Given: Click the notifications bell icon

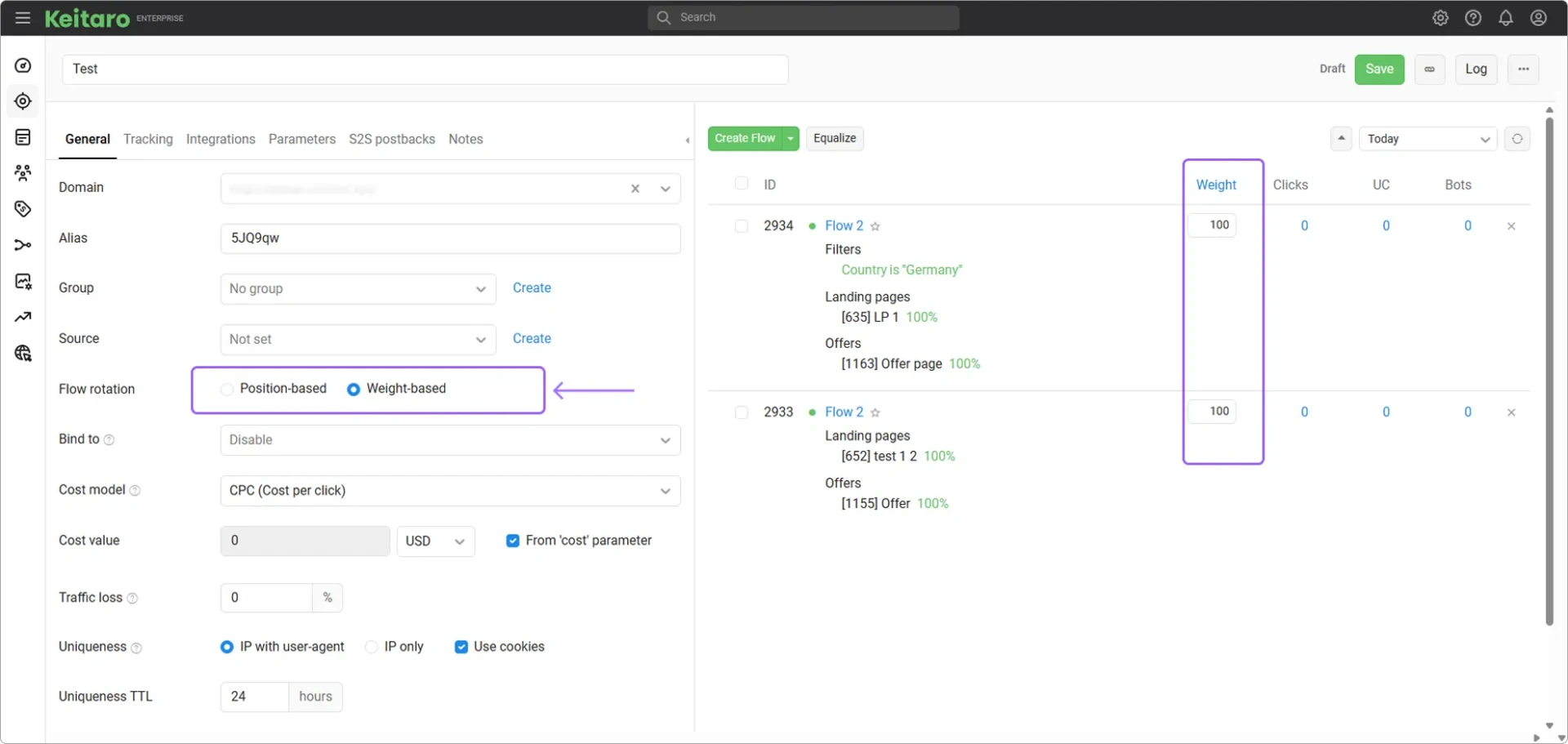Looking at the screenshot, I should coord(1505,18).
